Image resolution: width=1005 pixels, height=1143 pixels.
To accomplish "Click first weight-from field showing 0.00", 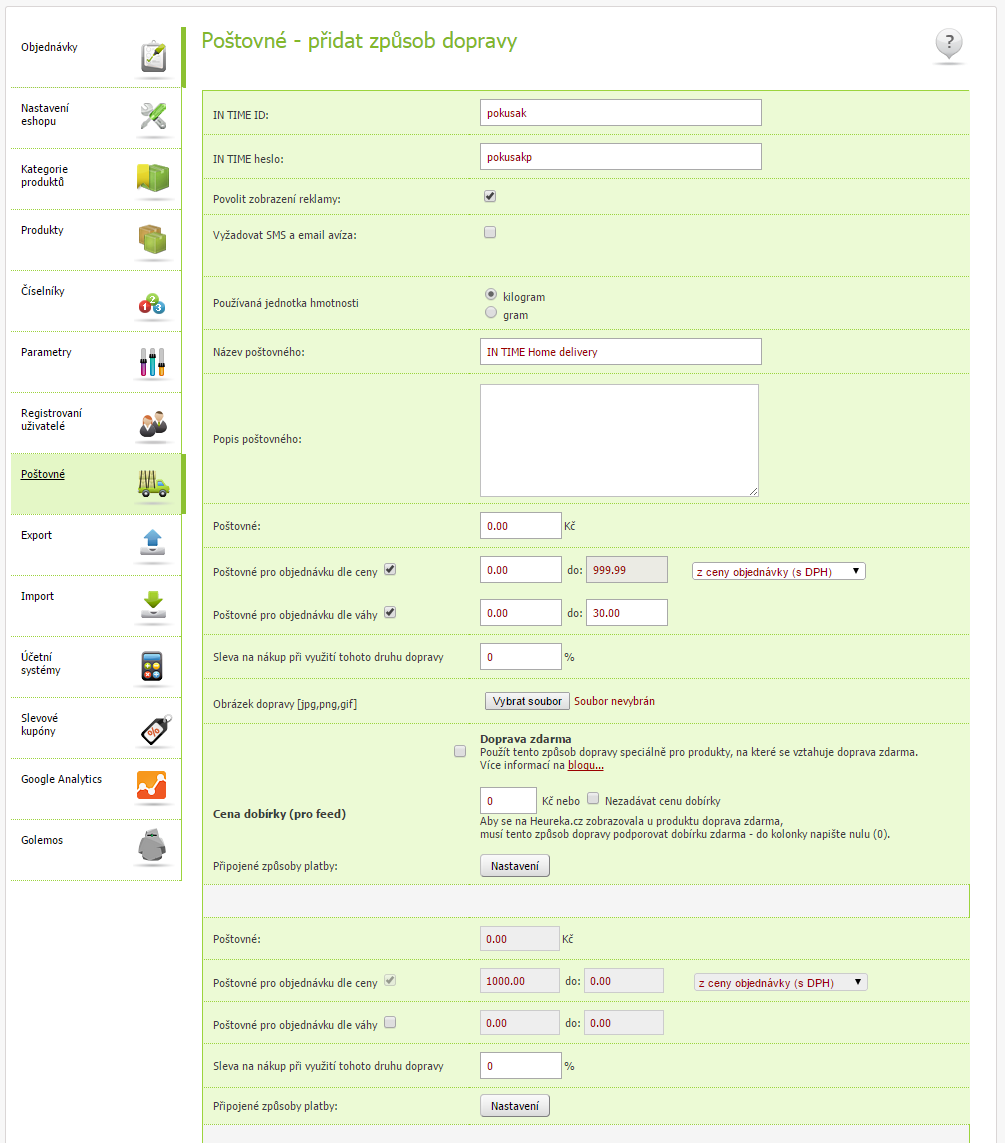I will 521,613.
